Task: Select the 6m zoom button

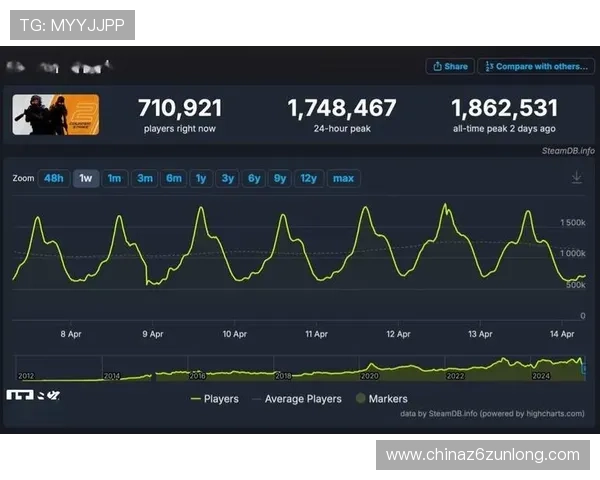Action: [174, 178]
